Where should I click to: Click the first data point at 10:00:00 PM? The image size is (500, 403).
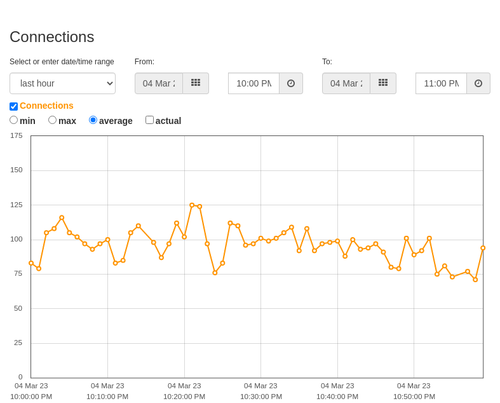click(31, 263)
